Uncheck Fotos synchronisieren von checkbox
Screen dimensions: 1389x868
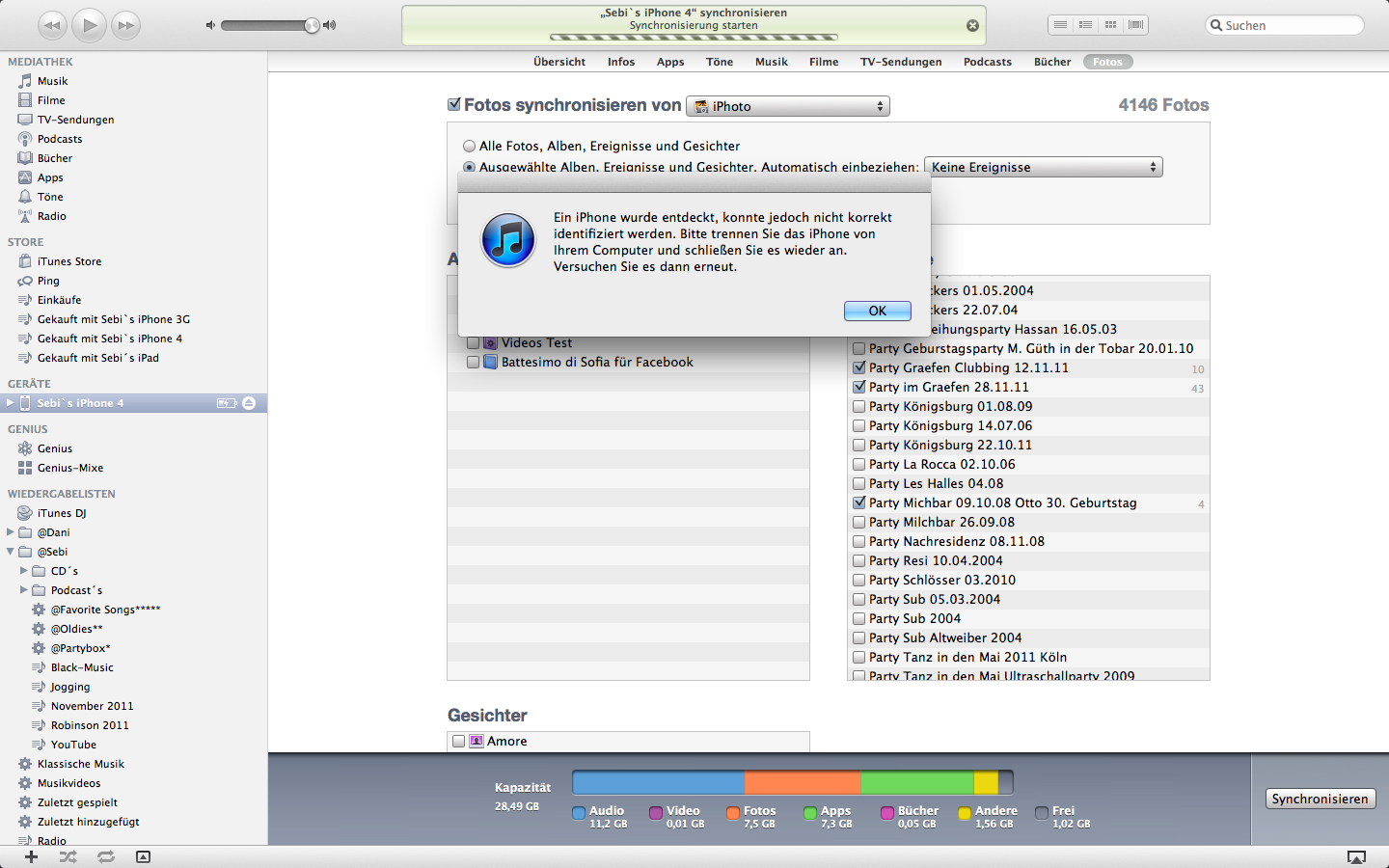(454, 105)
